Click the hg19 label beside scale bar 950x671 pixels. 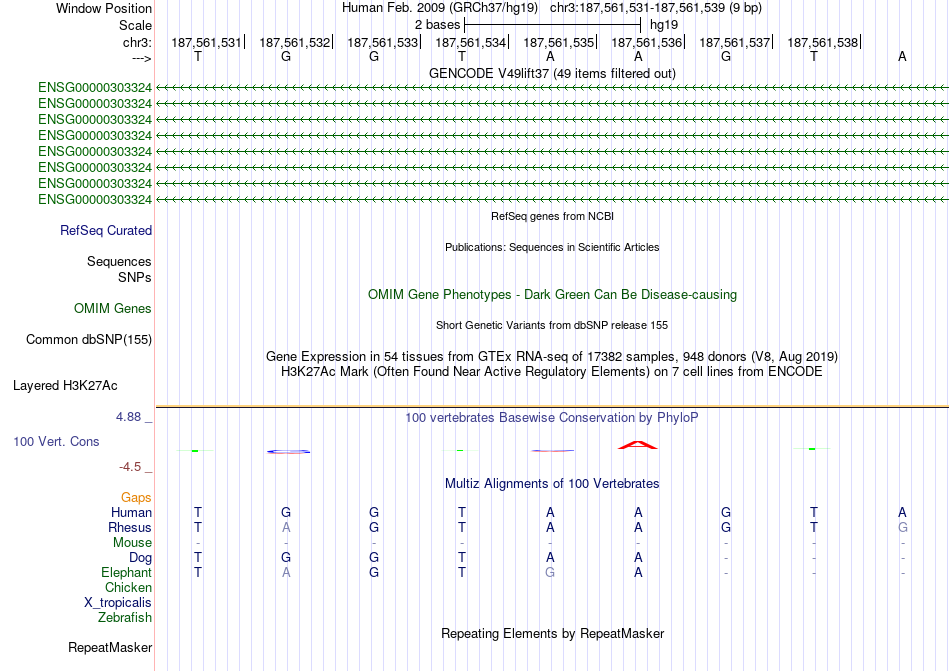point(664,25)
